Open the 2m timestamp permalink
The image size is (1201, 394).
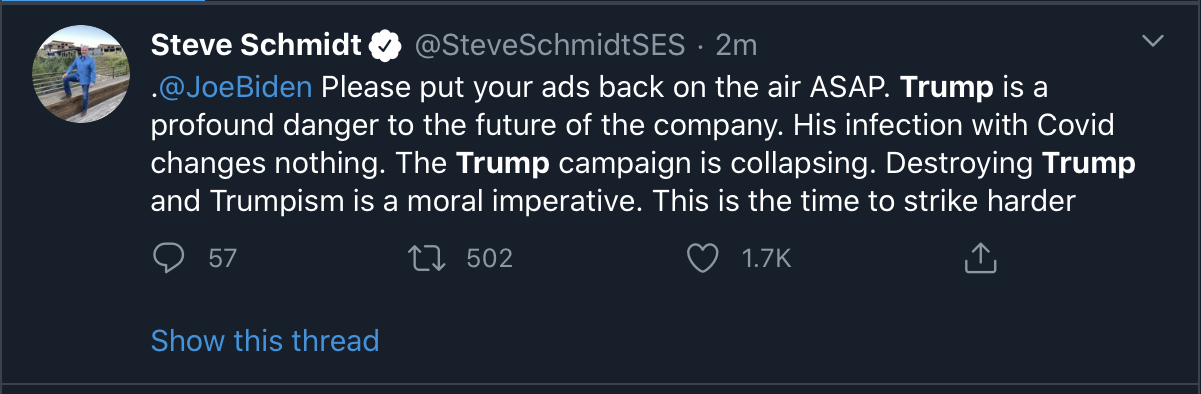coord(736,45)
